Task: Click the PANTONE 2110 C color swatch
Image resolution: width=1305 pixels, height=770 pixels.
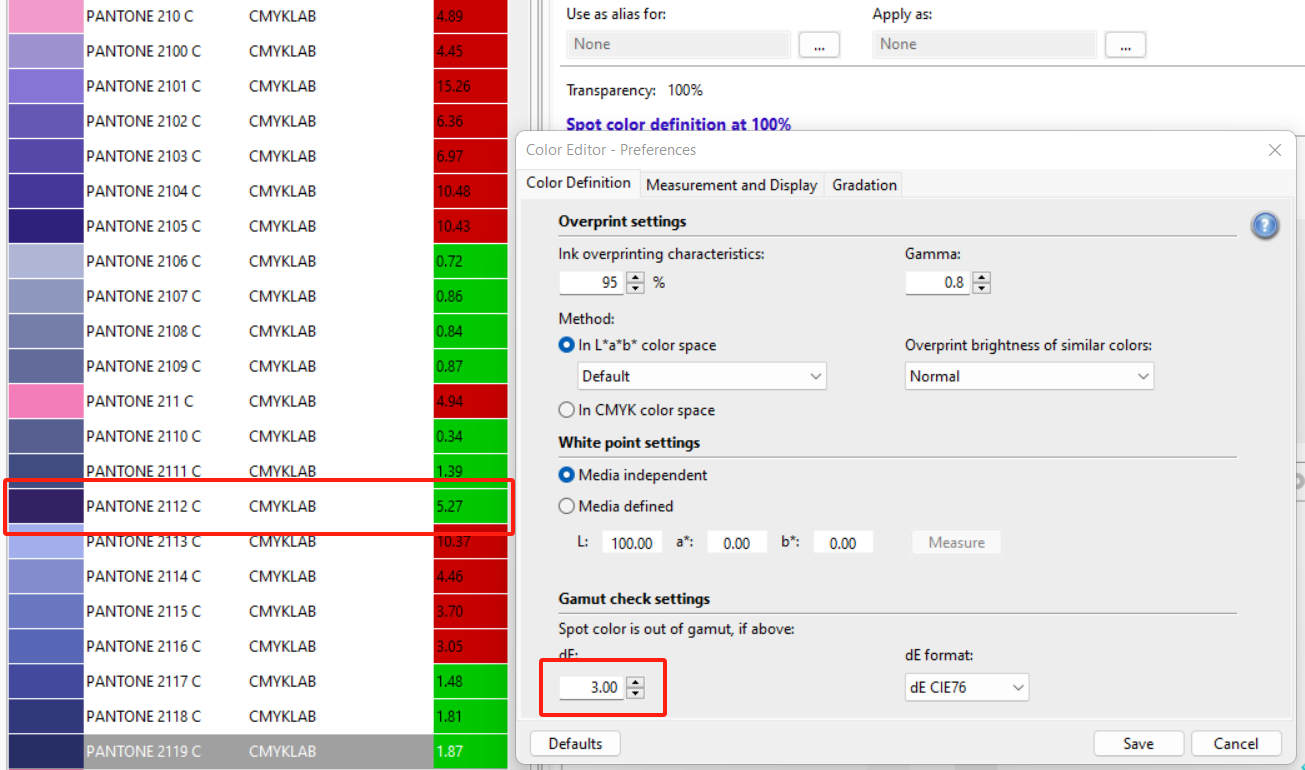Action: tap(44, 436)
